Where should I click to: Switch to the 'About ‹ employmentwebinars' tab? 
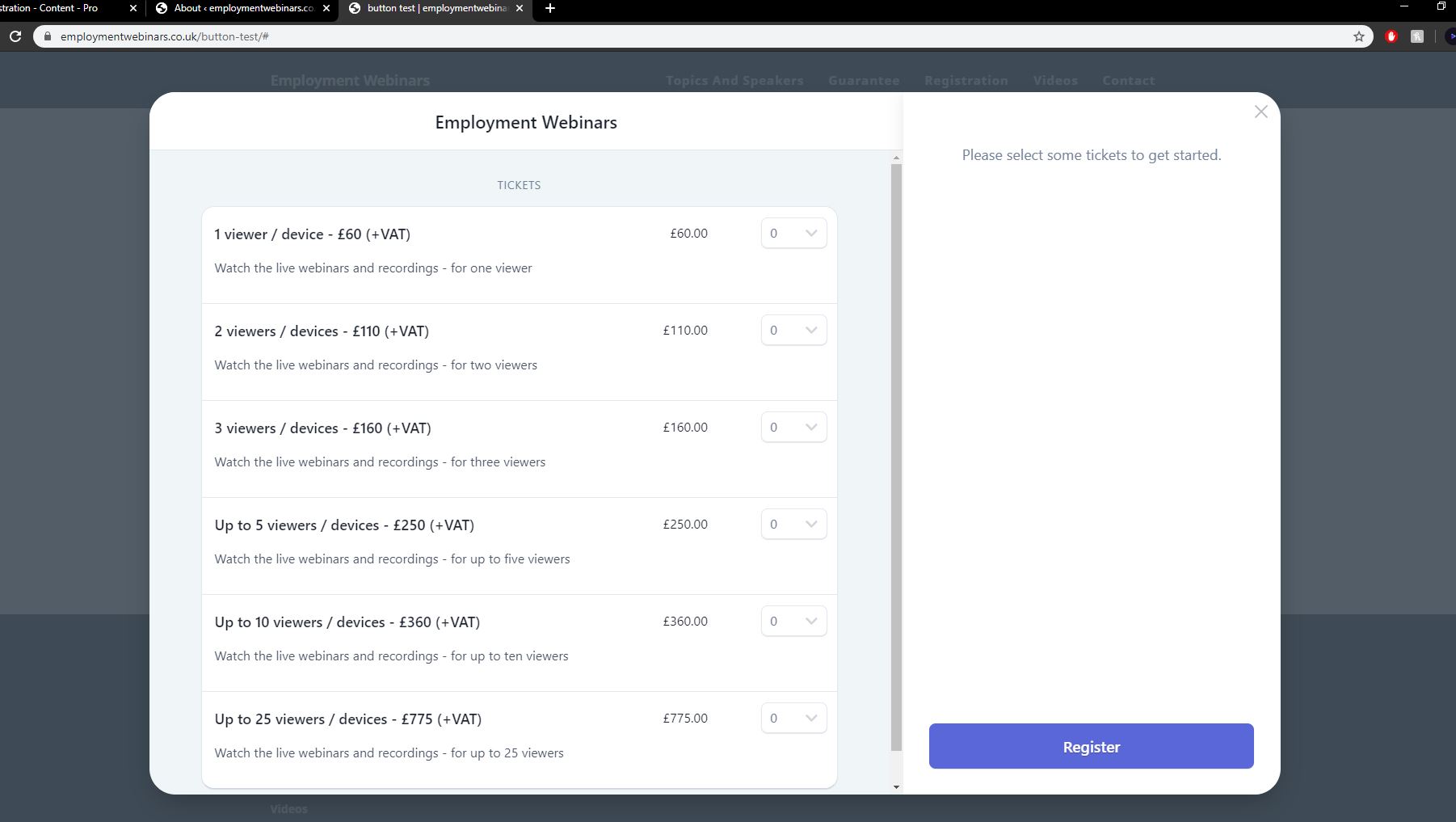[x=242, y=8]
